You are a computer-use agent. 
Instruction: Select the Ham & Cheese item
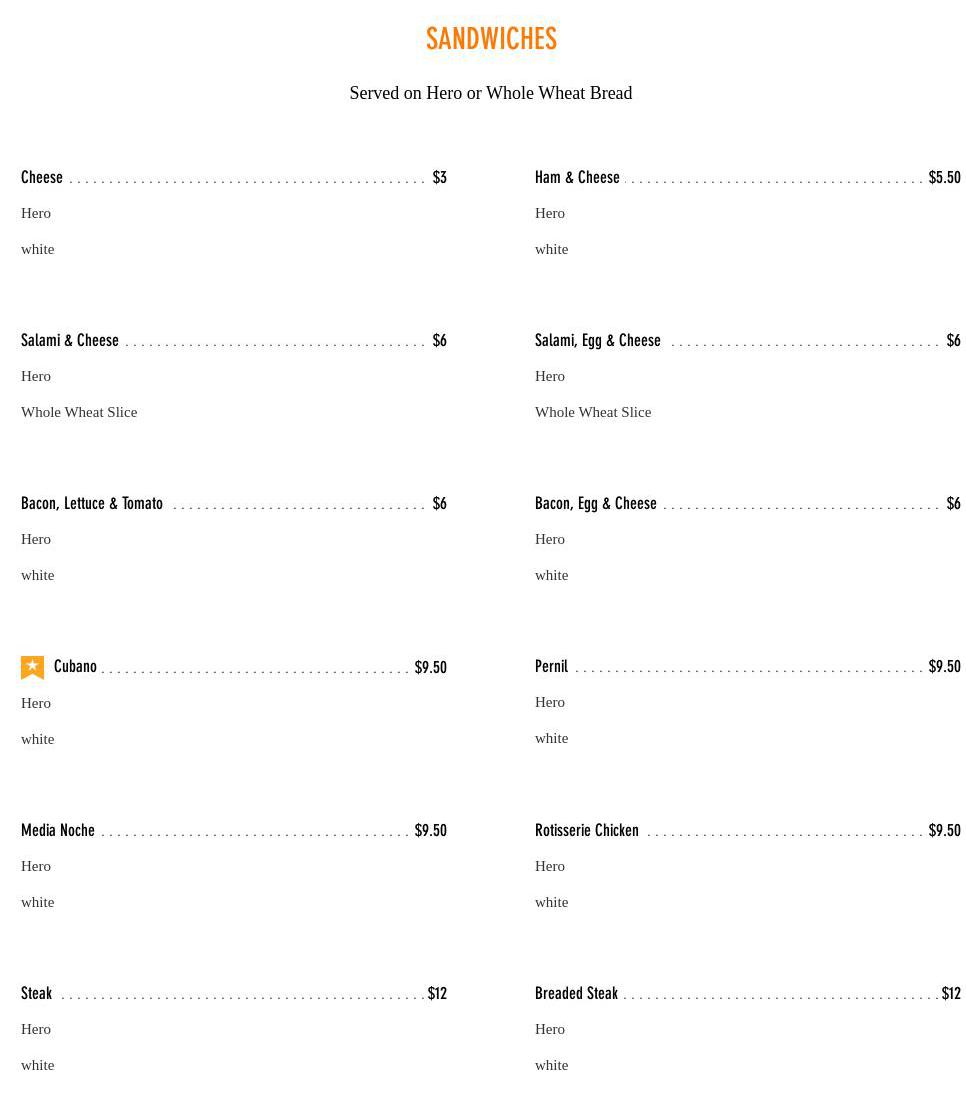[577, 177]
